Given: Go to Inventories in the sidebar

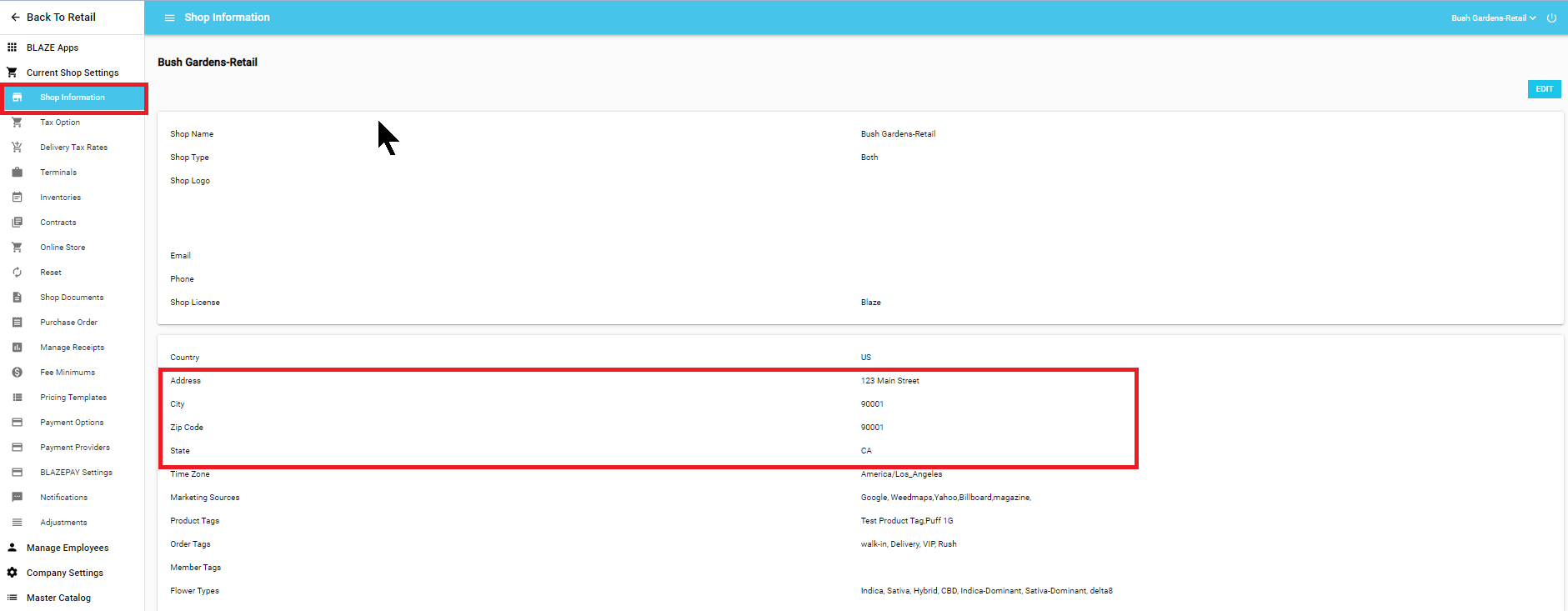Looking at the screenshot, I should 60,198.
